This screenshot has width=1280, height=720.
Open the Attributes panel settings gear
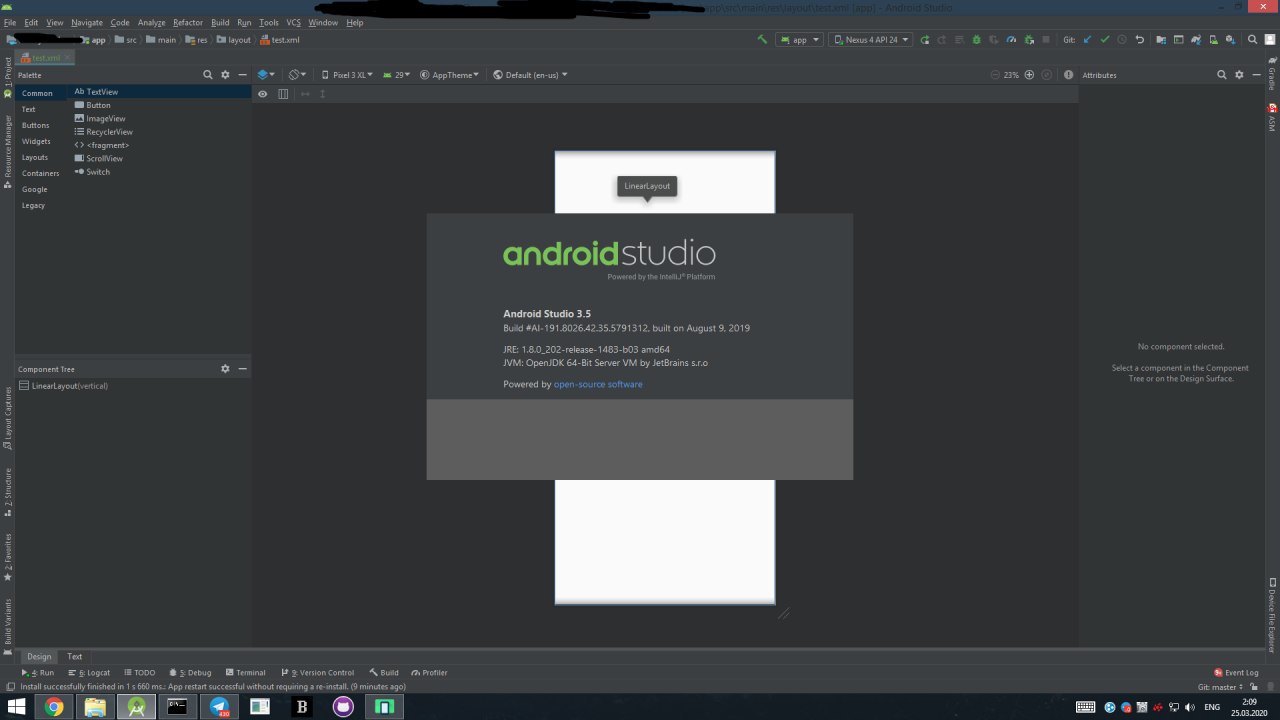click(x=1239, y=75)
